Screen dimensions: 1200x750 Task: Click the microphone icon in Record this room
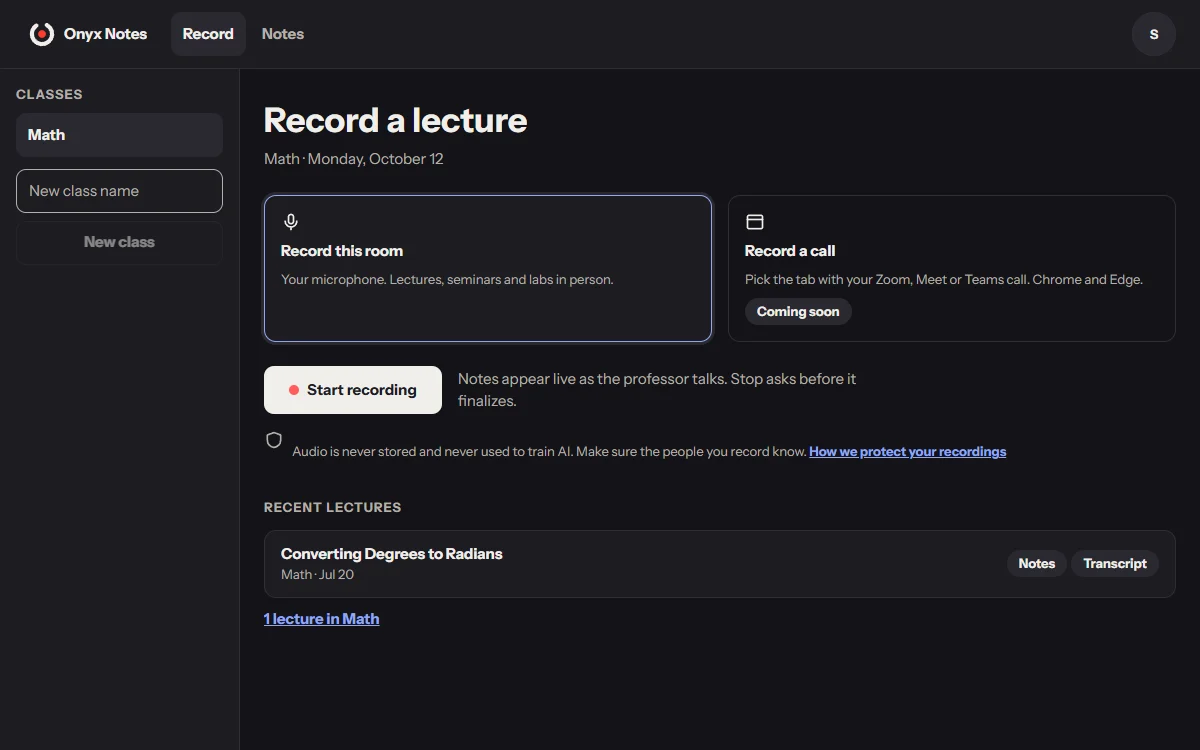coord(291,222)
